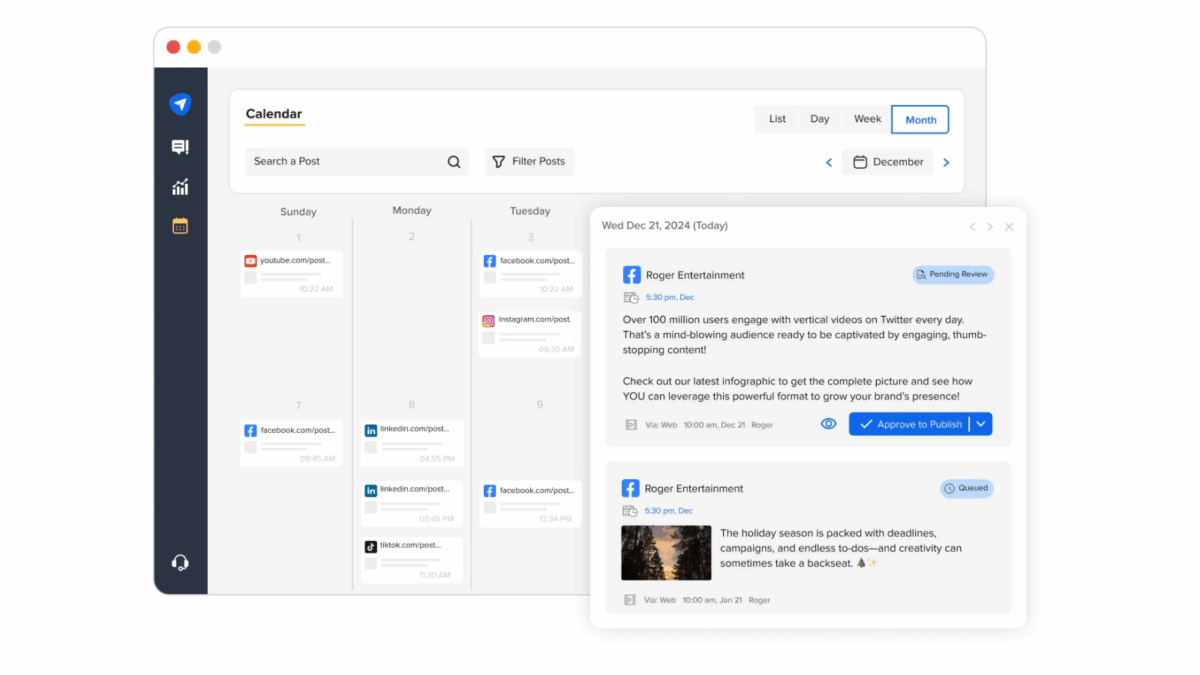Viewport: 1200px width, 675px height.
Task: Click Instagram icon on Tuesday post
Action: (x=489, y=321)
